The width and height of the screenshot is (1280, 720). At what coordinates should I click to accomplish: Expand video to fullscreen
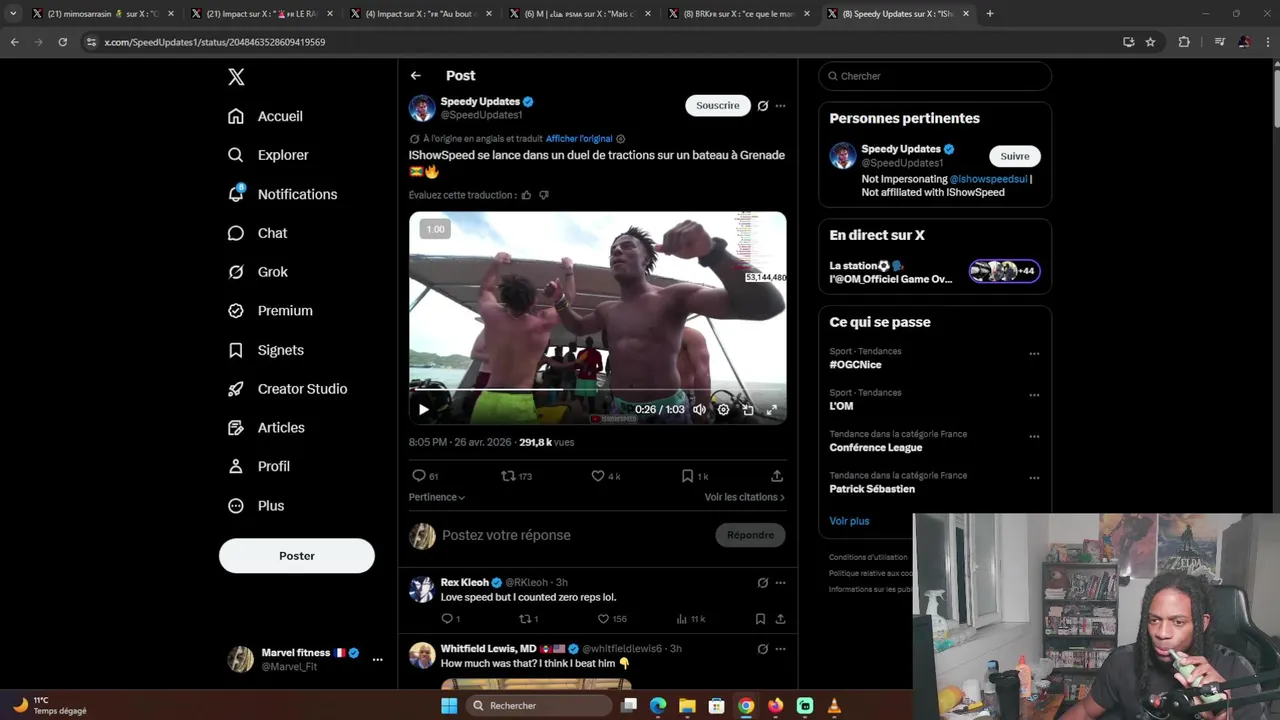click(x=772, y=409)
